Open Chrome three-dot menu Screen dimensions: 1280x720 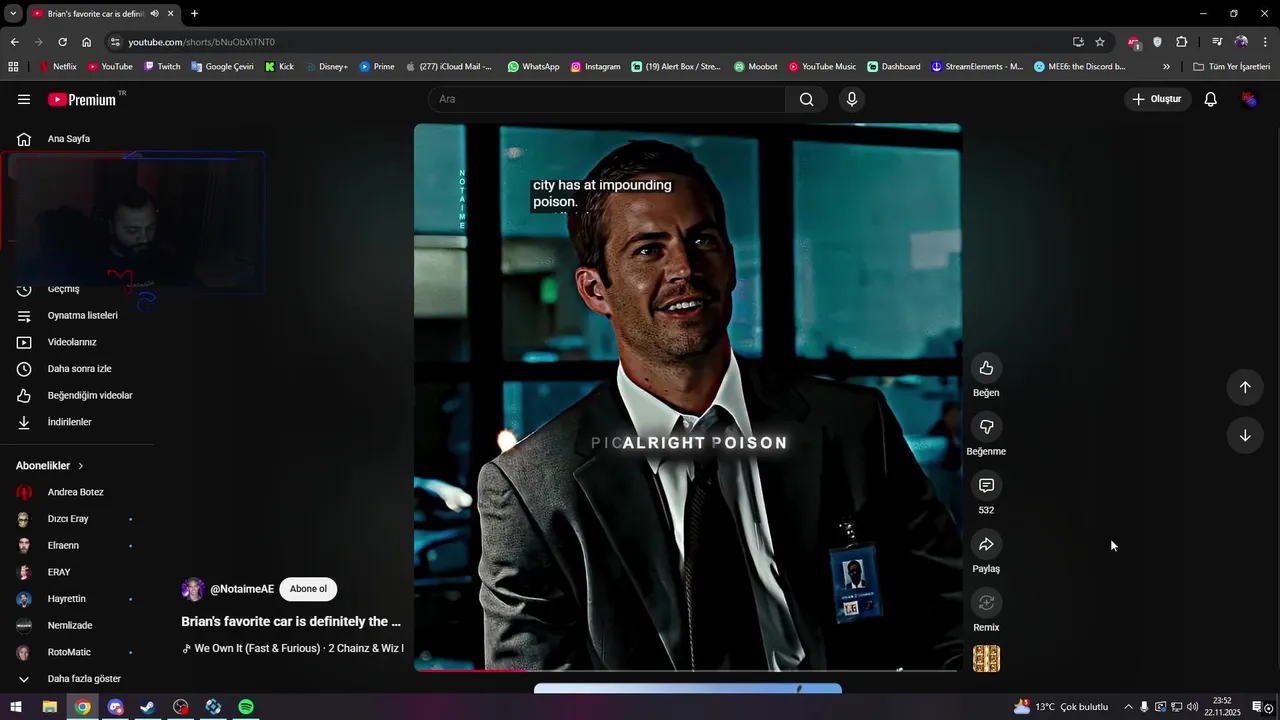(1266, 42)
